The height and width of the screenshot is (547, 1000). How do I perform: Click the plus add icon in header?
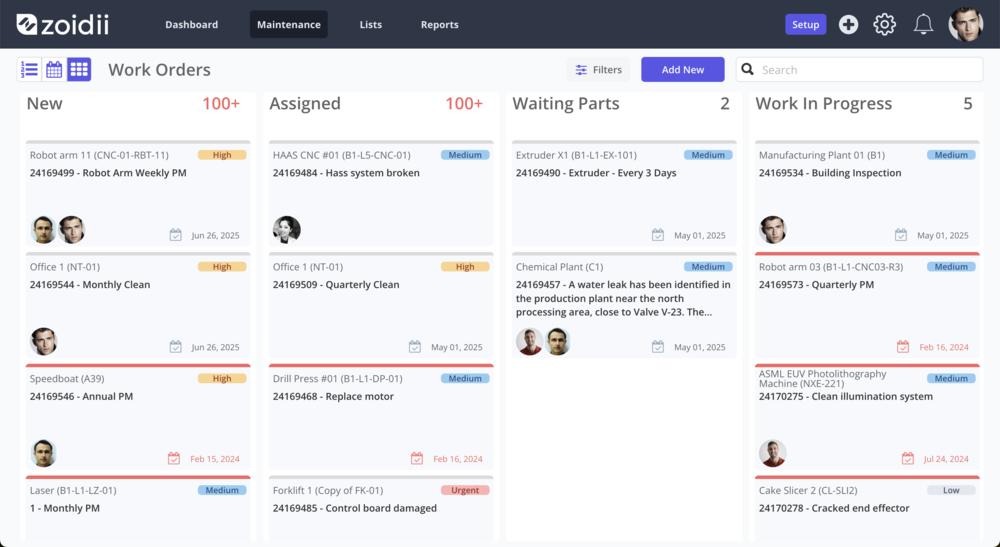pos(848,24)
